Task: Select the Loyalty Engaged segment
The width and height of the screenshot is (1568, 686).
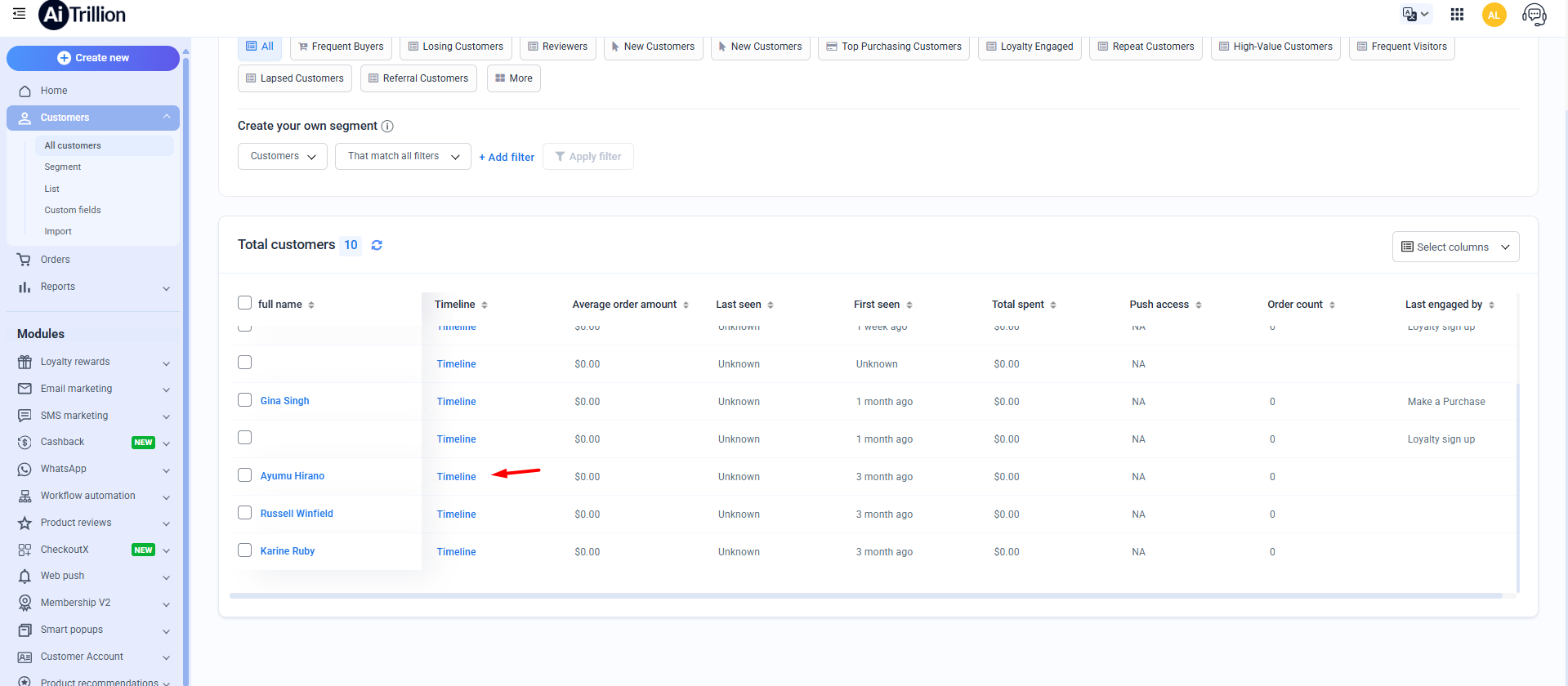Action: pyautogui.click(x=1030, y=47)
